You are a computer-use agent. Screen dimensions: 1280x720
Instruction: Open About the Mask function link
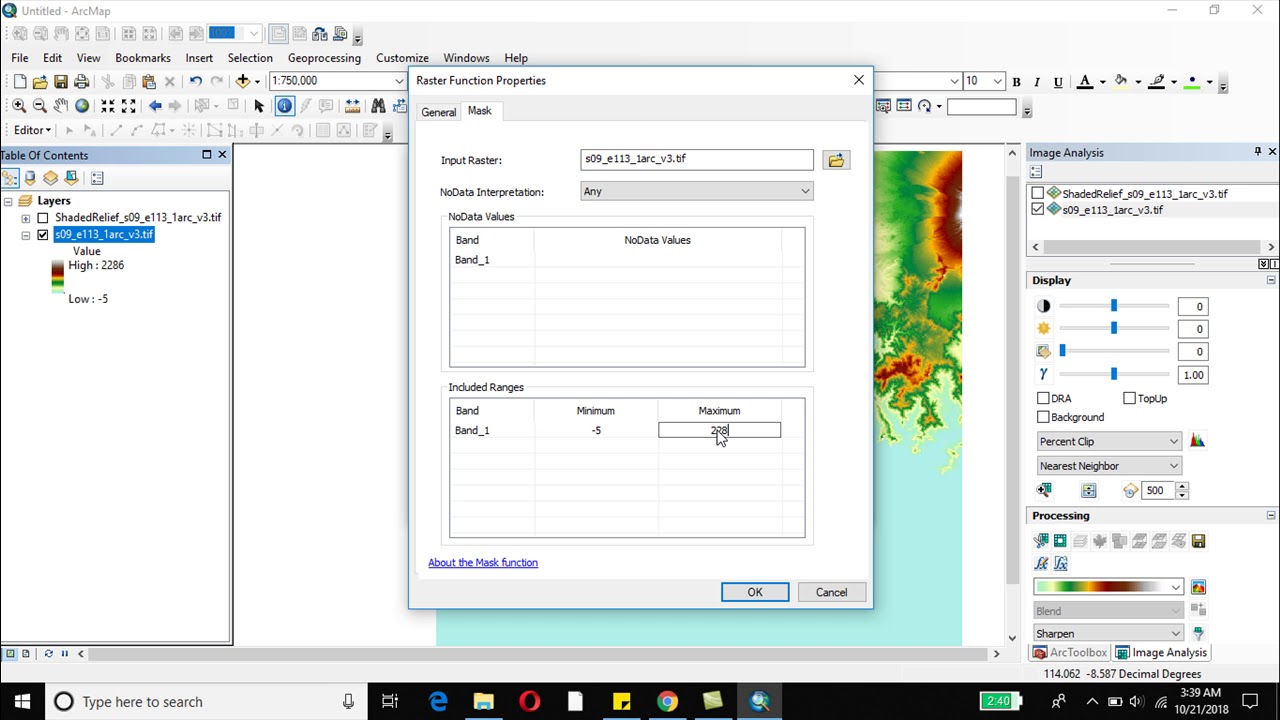483,563
